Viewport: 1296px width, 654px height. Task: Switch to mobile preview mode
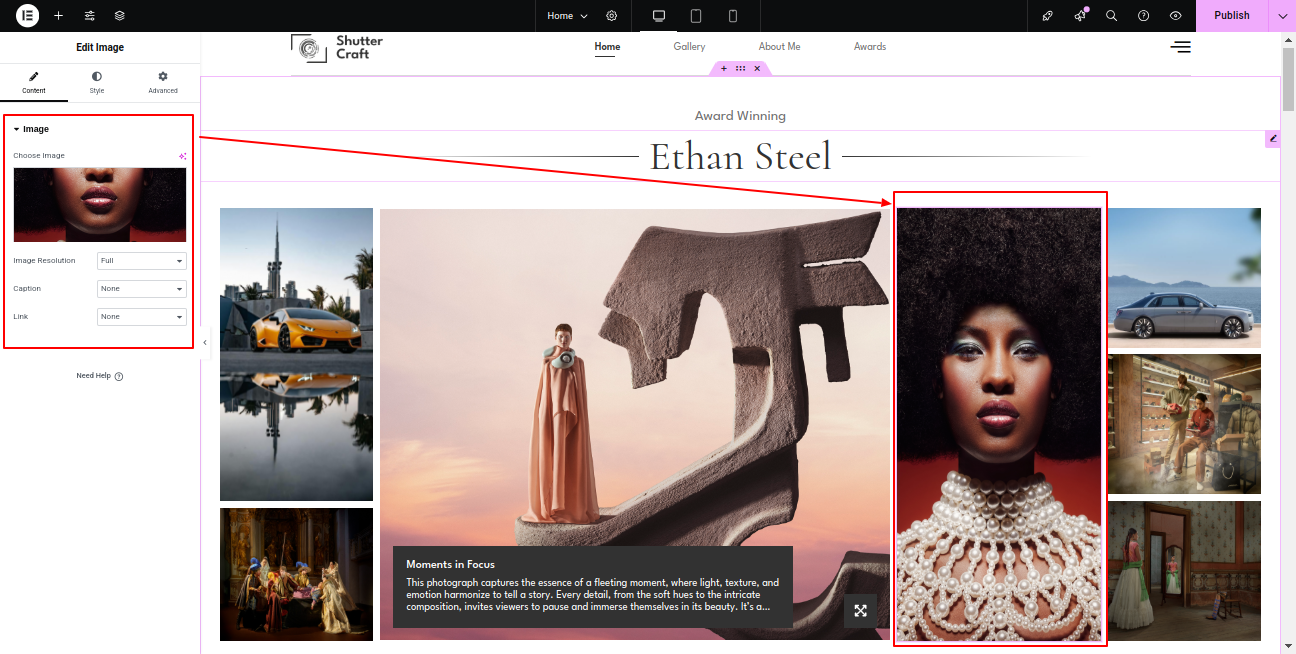pos(733,16)
